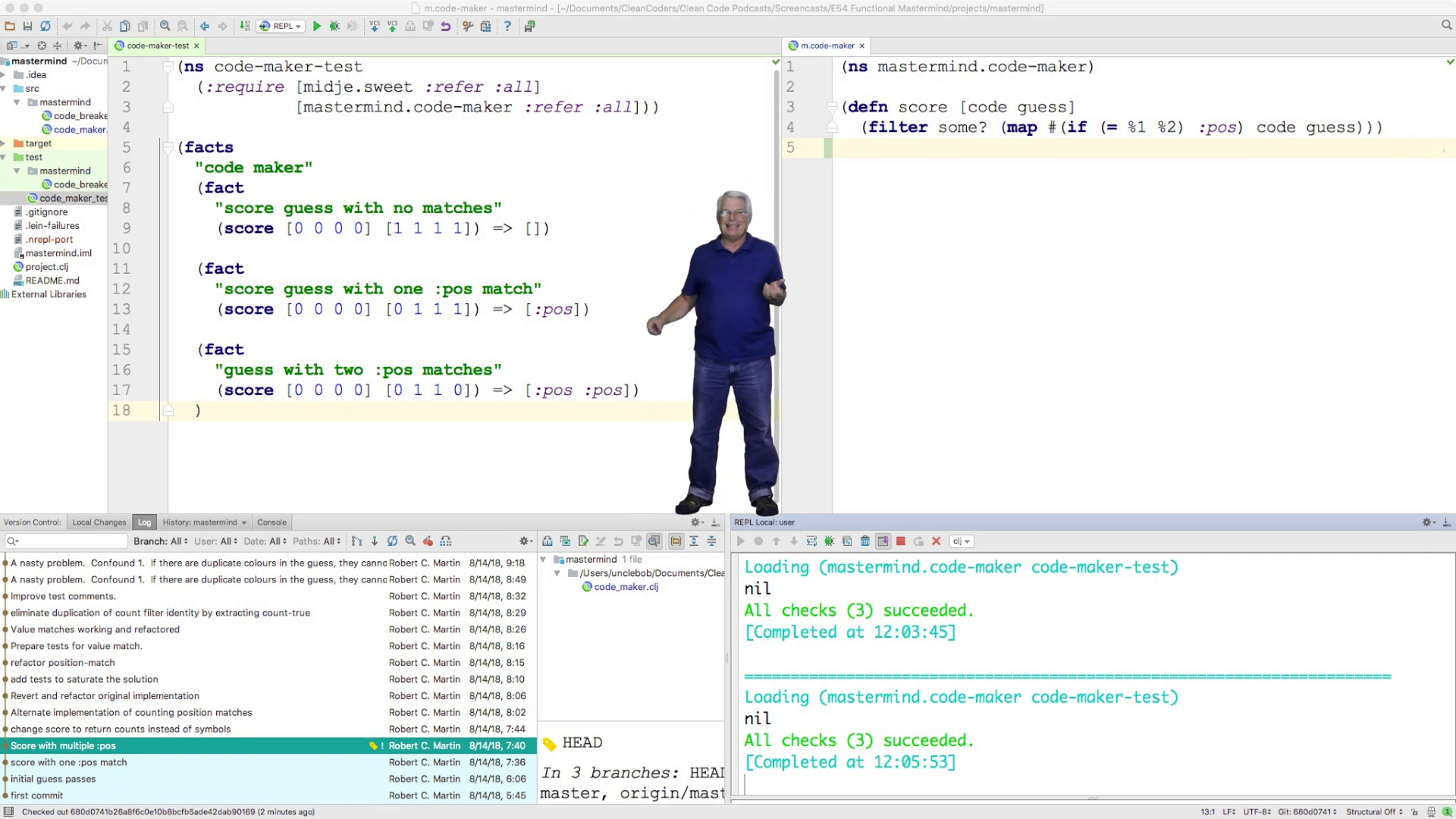Collapse the src folder
The width and height of the screenshot is (1456, 819).
[x=4, y=88]
